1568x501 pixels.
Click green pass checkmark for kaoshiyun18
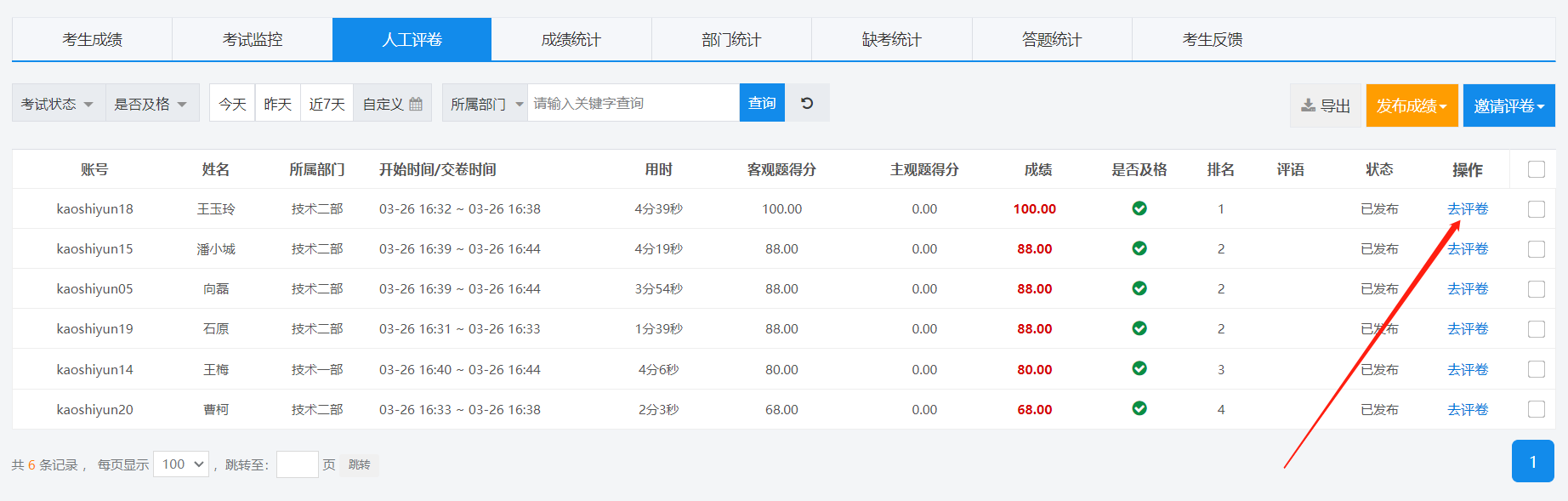pos(1139,208)
